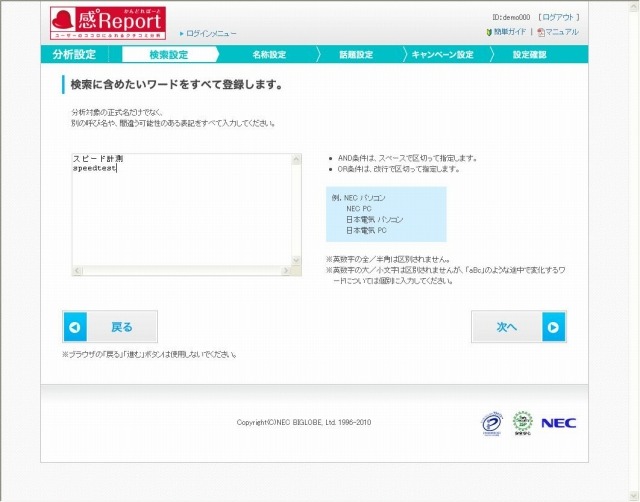Select the 設定確認 step tab

pyautogui.click(x=530, y=54)
